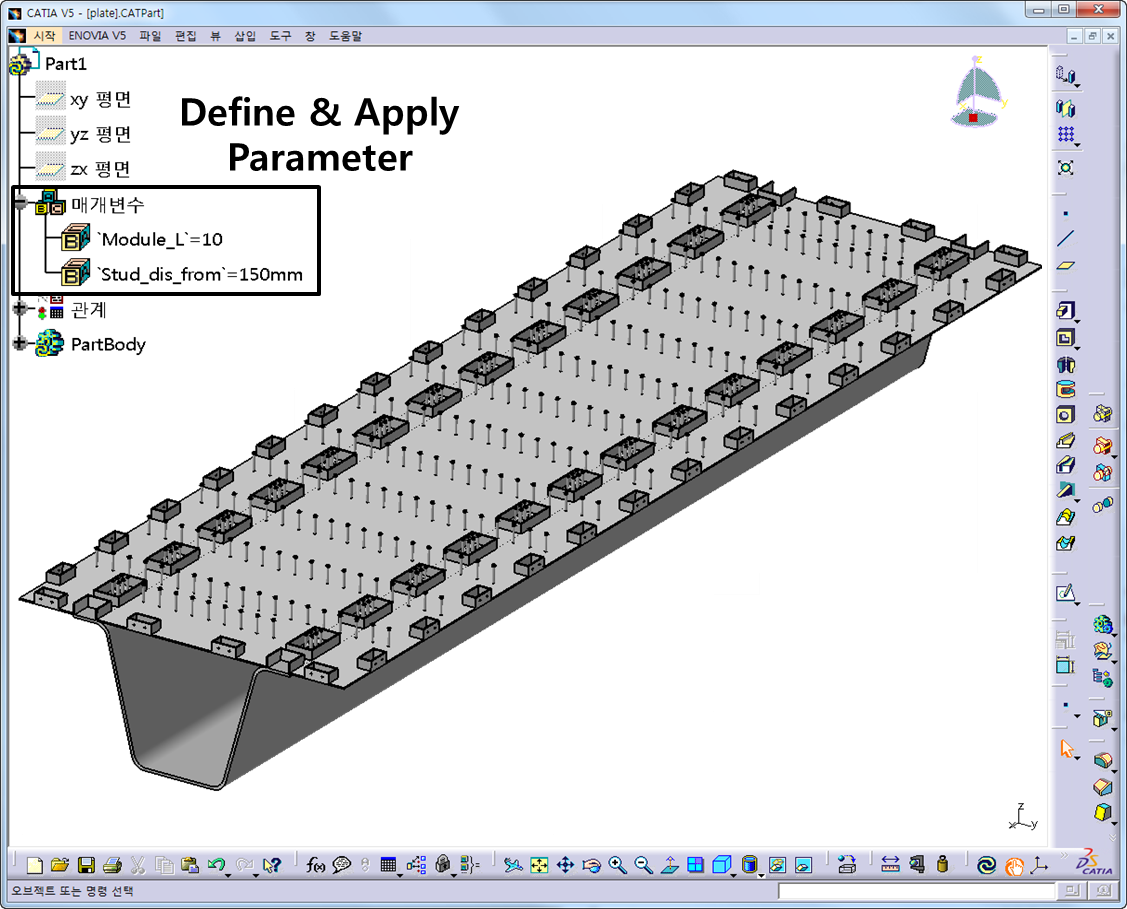Screen dimensions: 1127x909
Task: Select the yz 평면 plane in tree
Action: 101,134
